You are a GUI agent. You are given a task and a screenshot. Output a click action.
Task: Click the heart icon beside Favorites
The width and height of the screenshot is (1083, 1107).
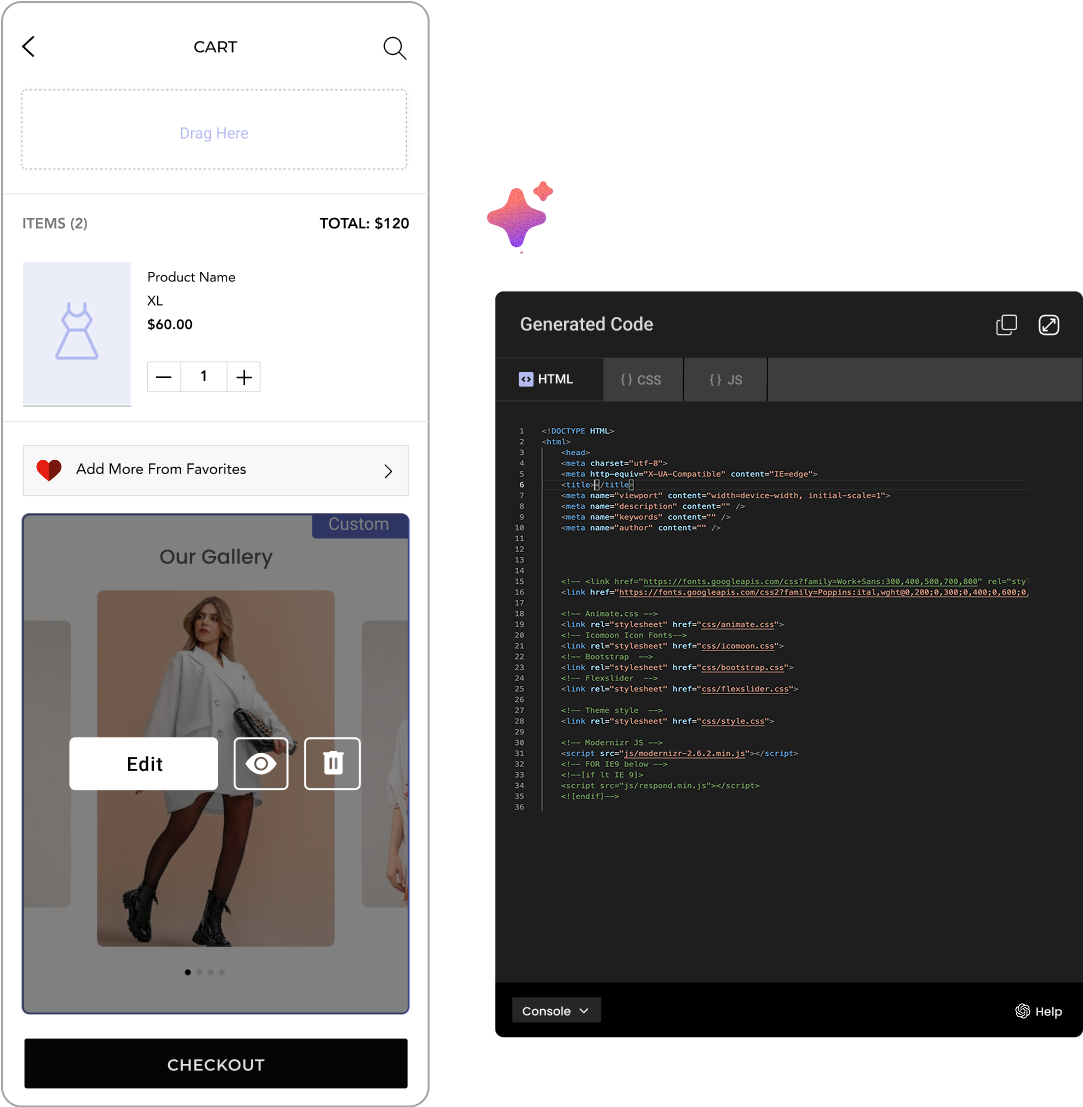pyautogui.click(x=48, y=469)
